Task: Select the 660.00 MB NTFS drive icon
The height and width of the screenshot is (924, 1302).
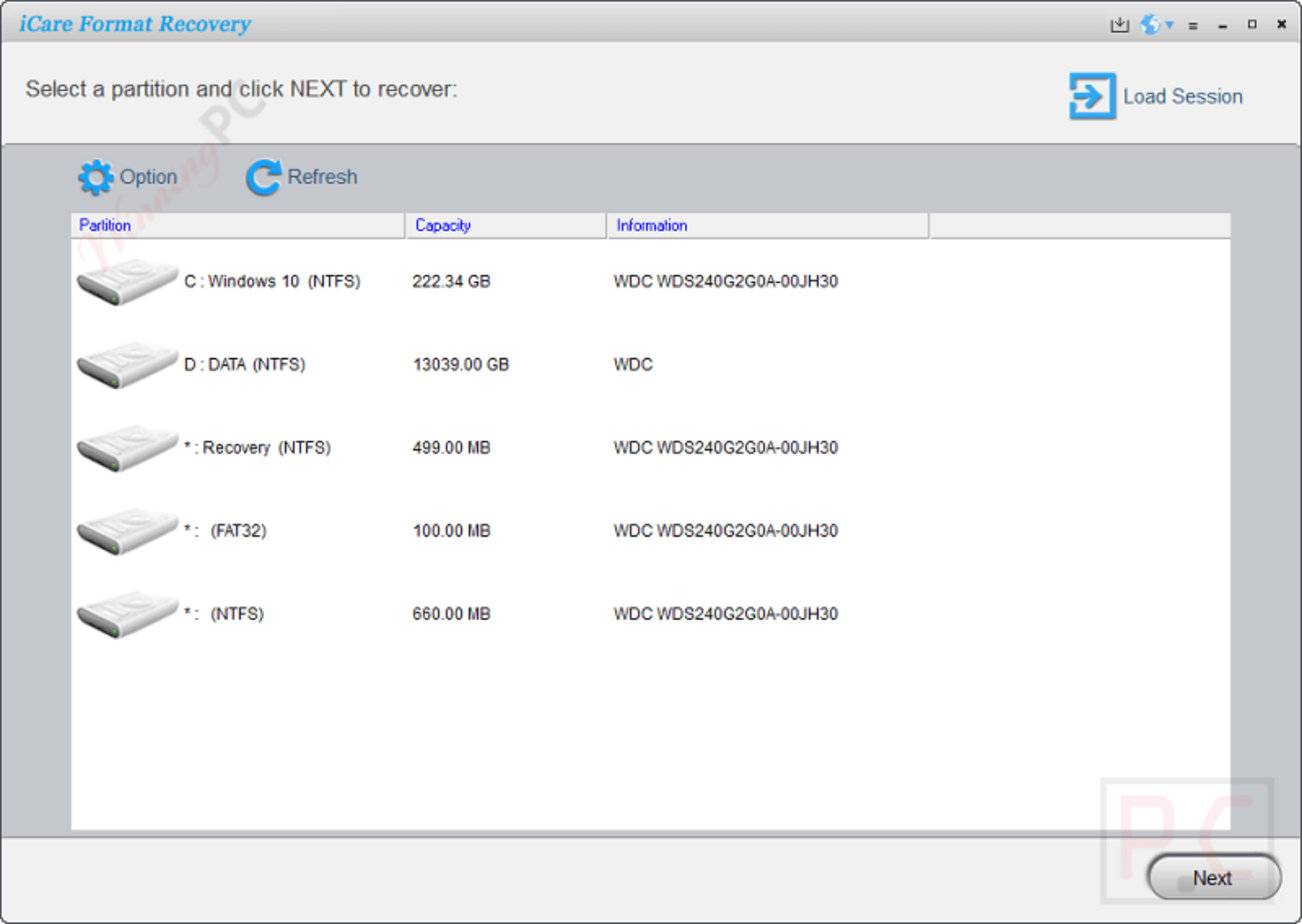Action: [127, 615]
